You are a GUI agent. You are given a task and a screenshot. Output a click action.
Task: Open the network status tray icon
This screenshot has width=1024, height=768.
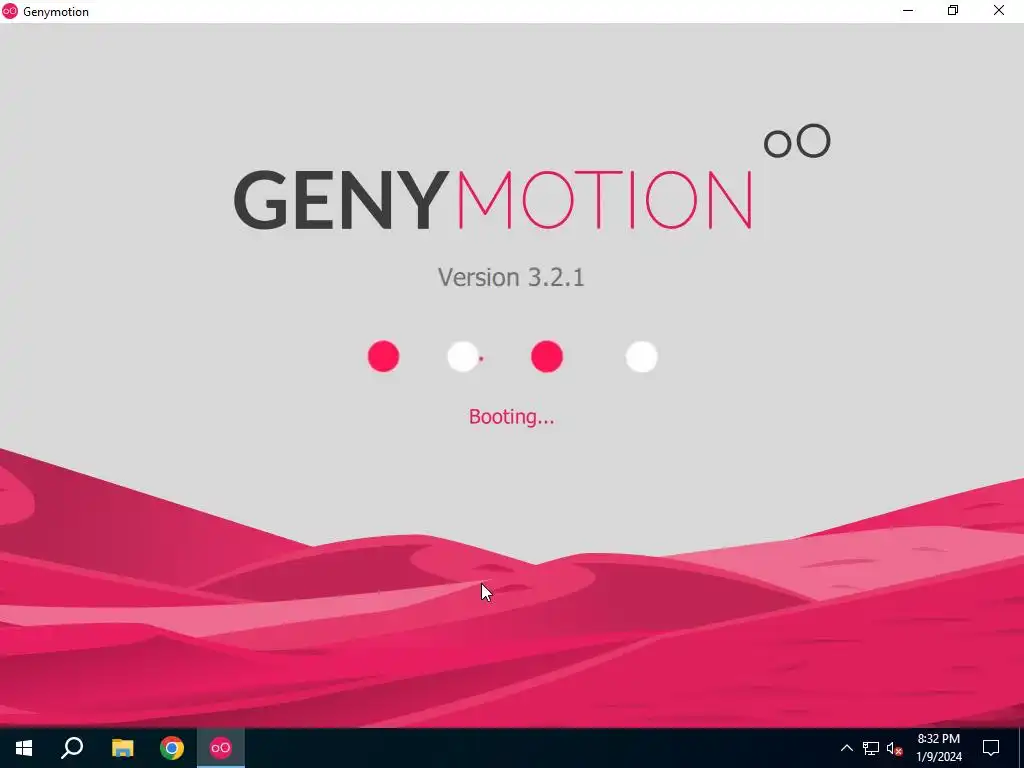tap(871, 748)
